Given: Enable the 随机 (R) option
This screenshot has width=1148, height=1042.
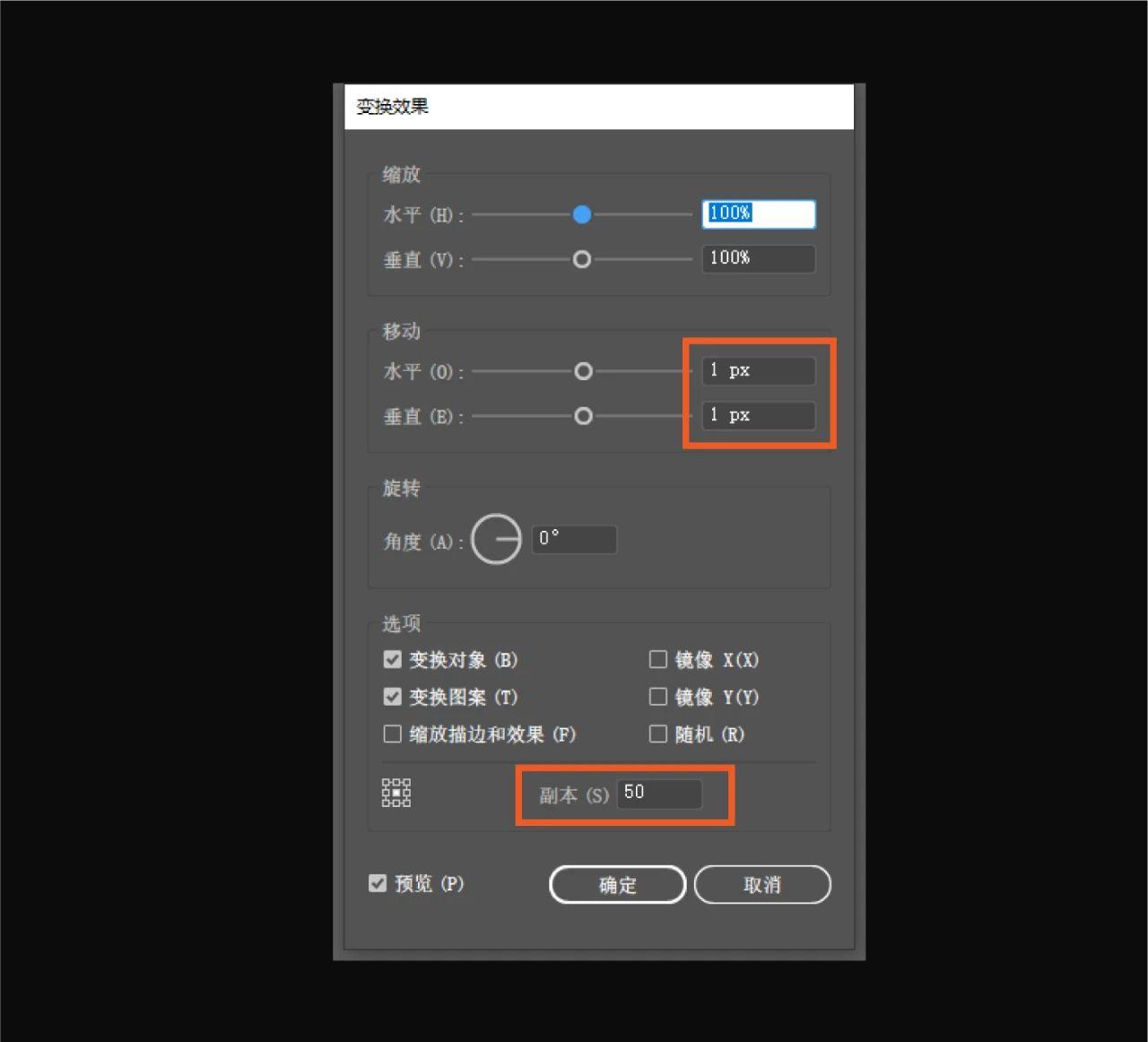Looking at the screenshot, I should [x=657, y=734].
